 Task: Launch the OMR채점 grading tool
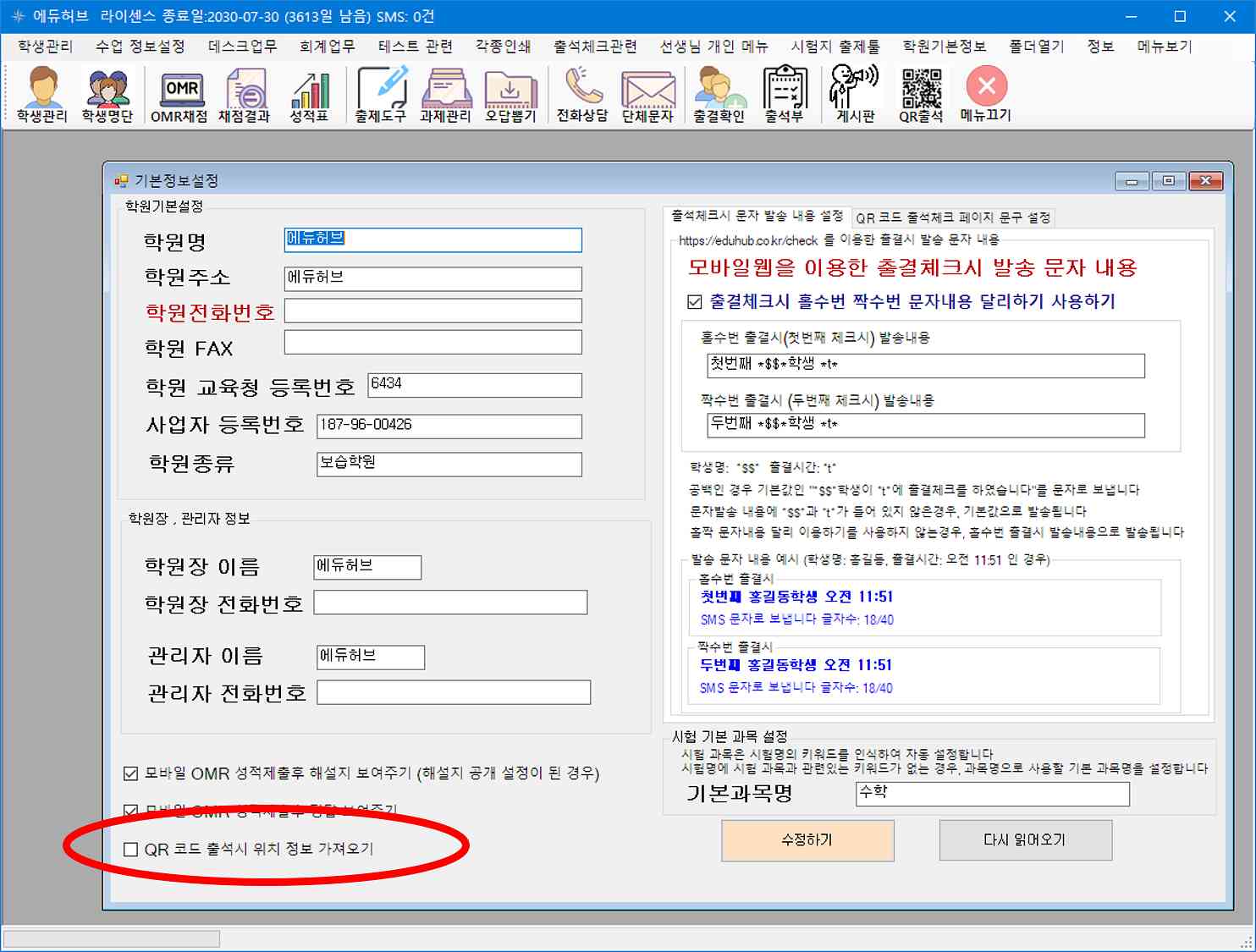tap(179, 96)
